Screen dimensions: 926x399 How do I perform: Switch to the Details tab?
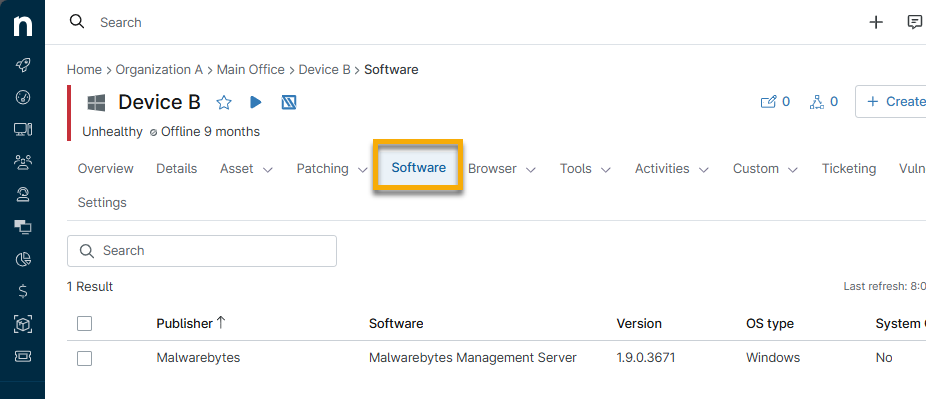tap(177, 169)
